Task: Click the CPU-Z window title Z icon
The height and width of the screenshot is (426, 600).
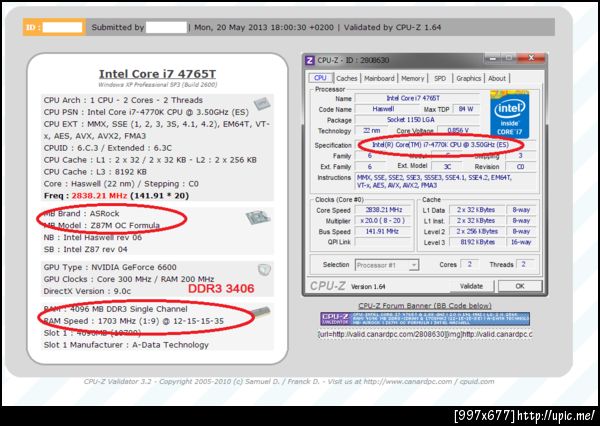Action: pos(310,60)
